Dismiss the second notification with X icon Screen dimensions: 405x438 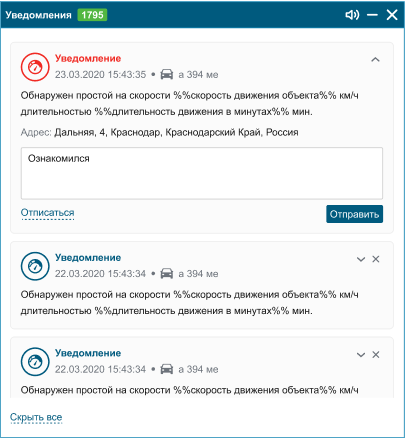(x=376, y=259)
